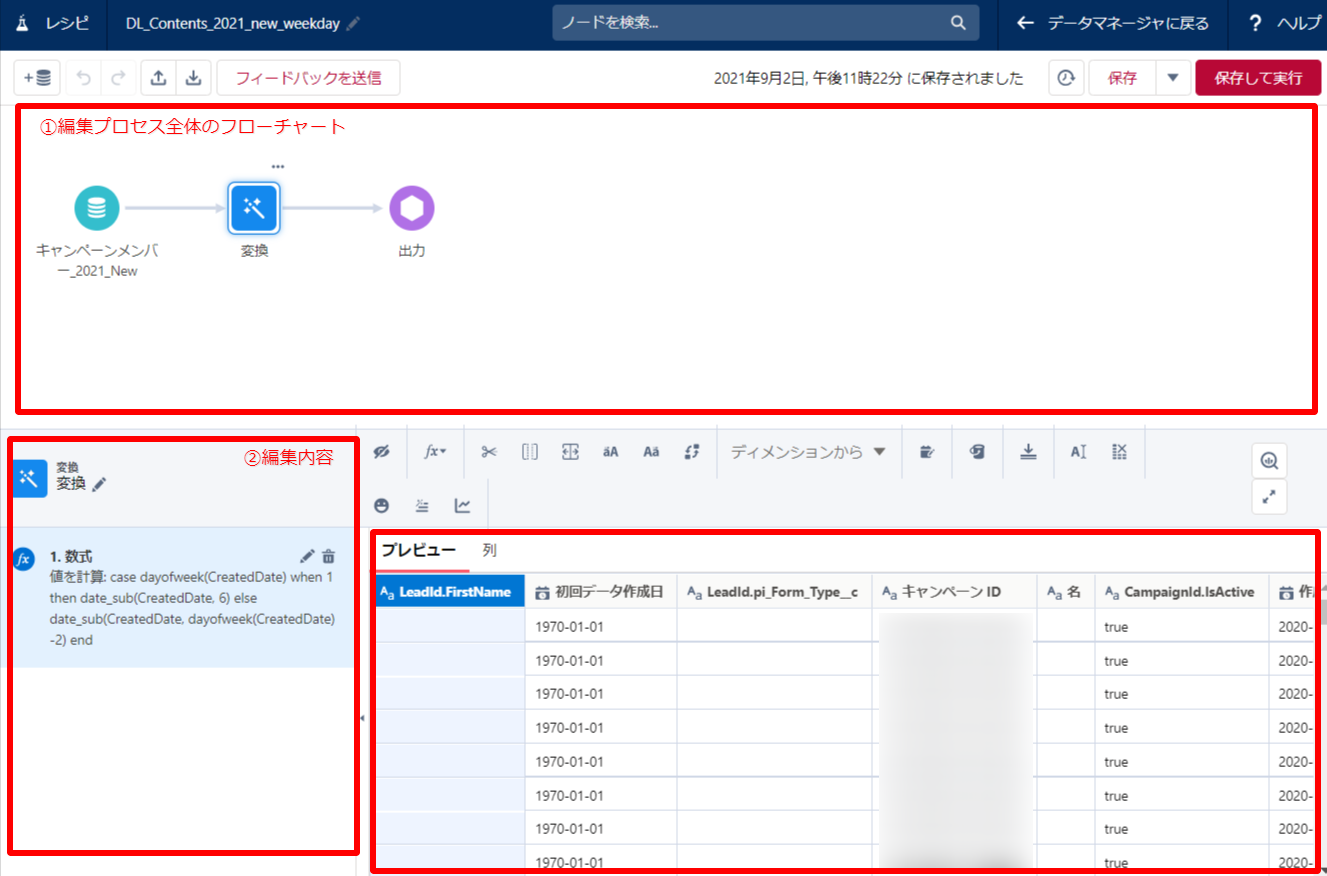Select the 変換 transform node

pyautogui.click(x=254, y=208)
